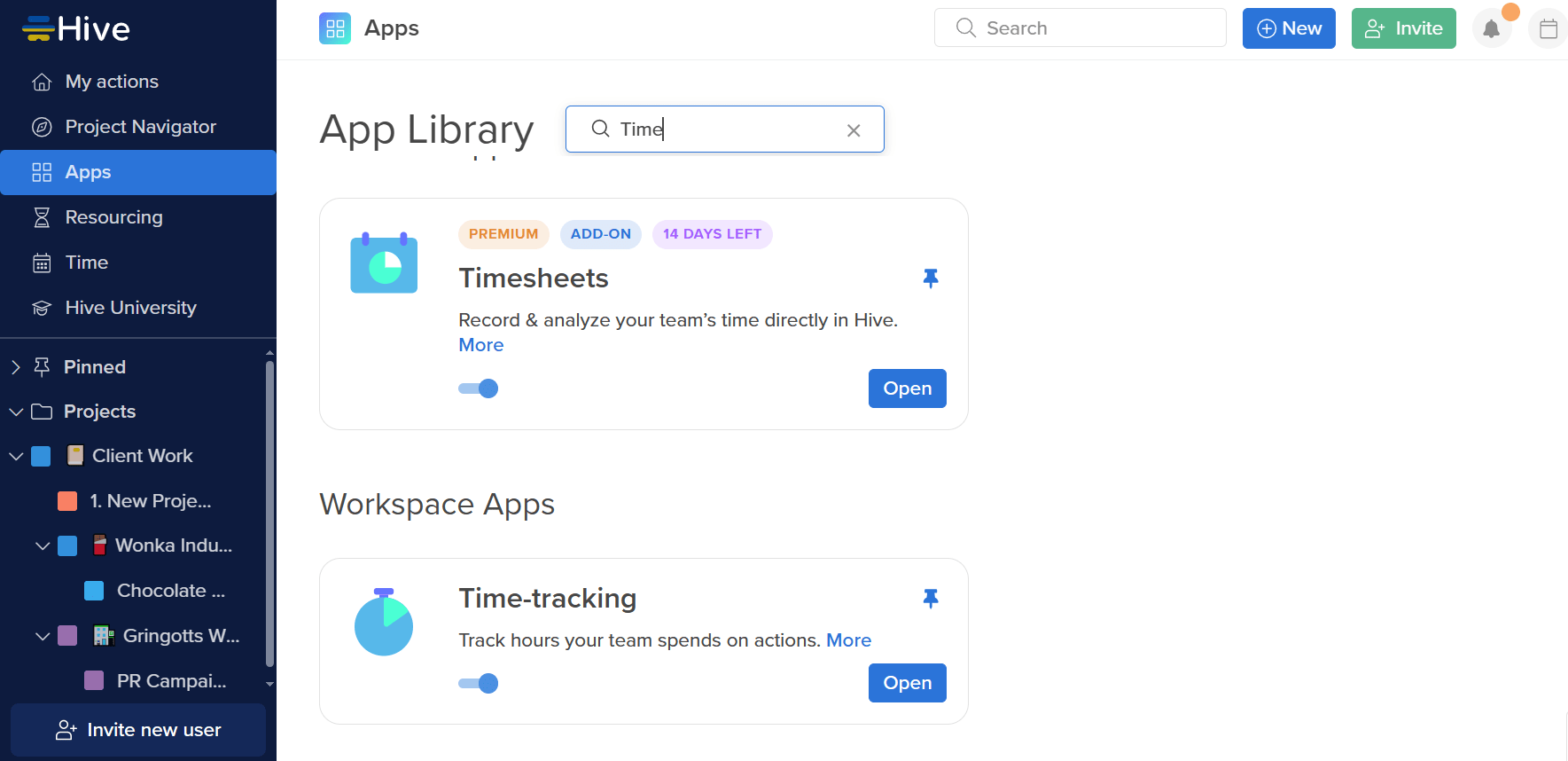
Task: Click the Time-tracking title
Action: coord(548,599)
